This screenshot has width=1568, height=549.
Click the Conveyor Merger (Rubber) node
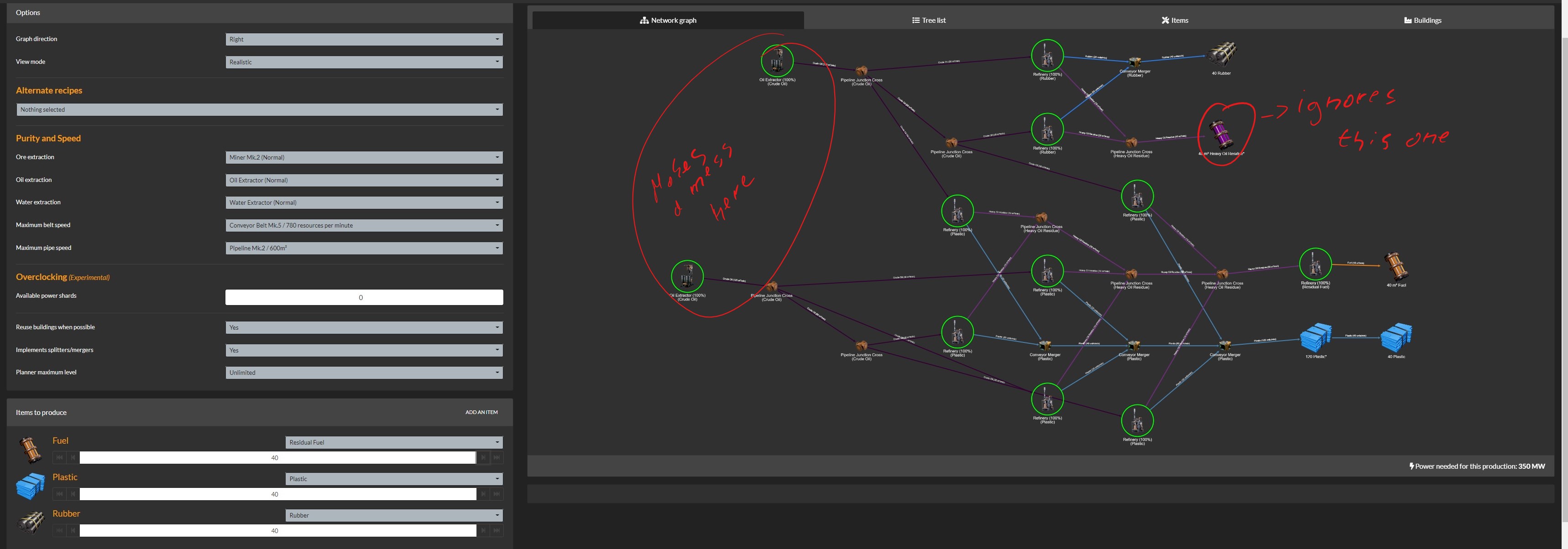point(1134,62)
